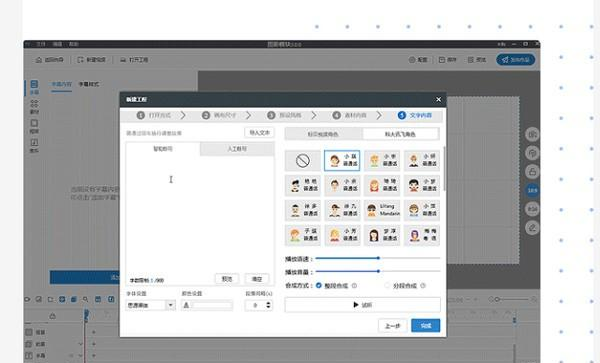Click the blue finish button

point(426,326)
